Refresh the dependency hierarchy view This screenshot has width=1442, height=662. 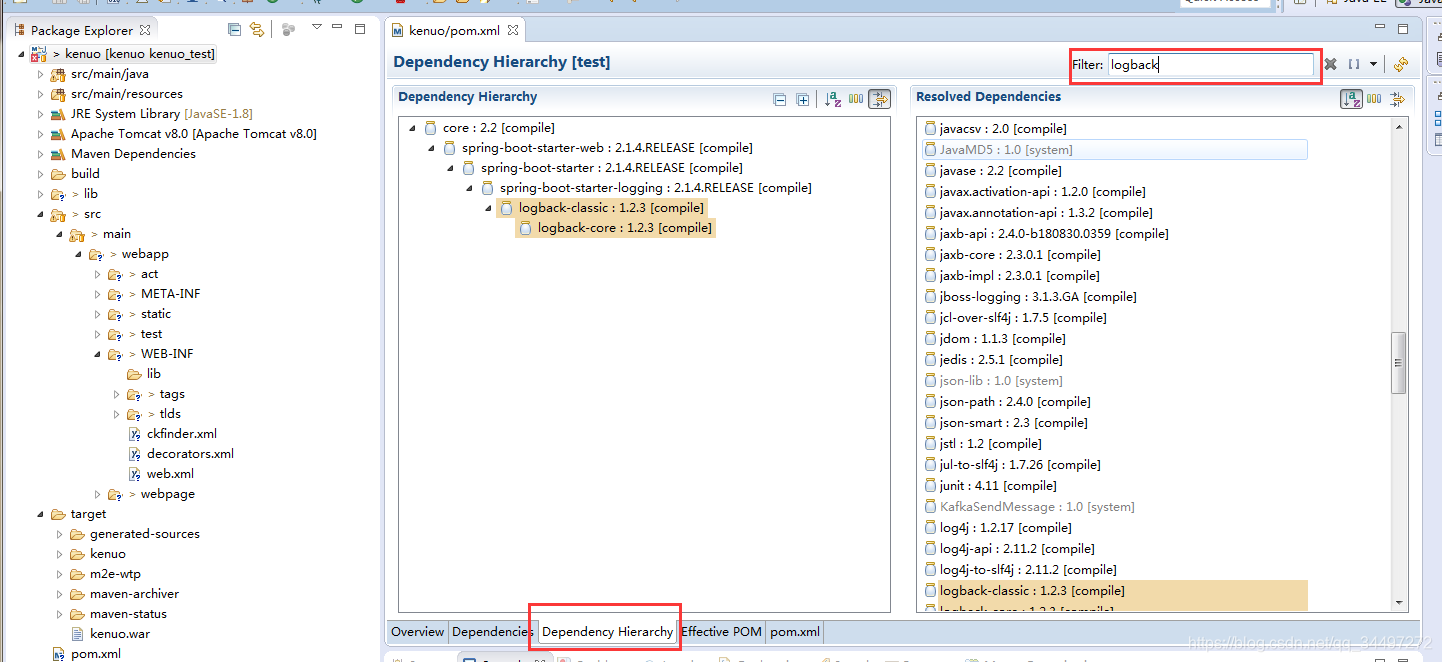[1401, 64]
